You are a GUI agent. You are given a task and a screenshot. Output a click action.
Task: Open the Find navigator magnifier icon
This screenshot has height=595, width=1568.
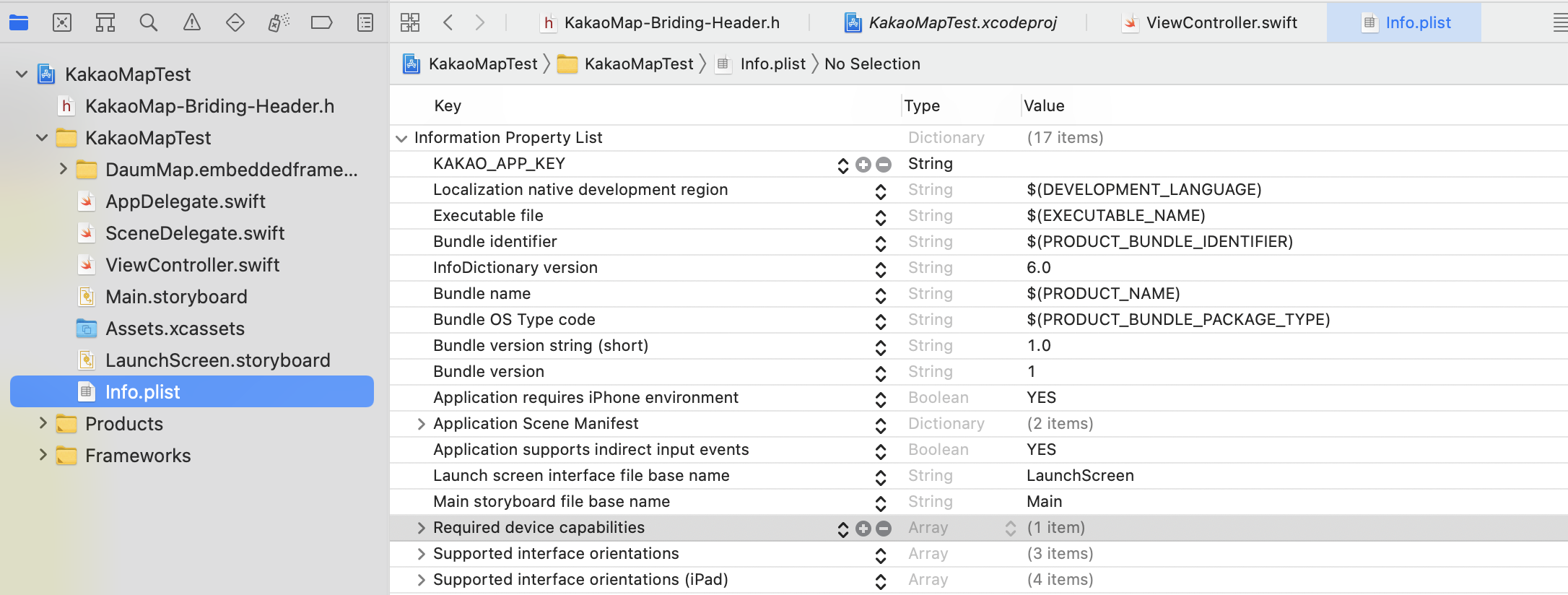click(149, 22)
